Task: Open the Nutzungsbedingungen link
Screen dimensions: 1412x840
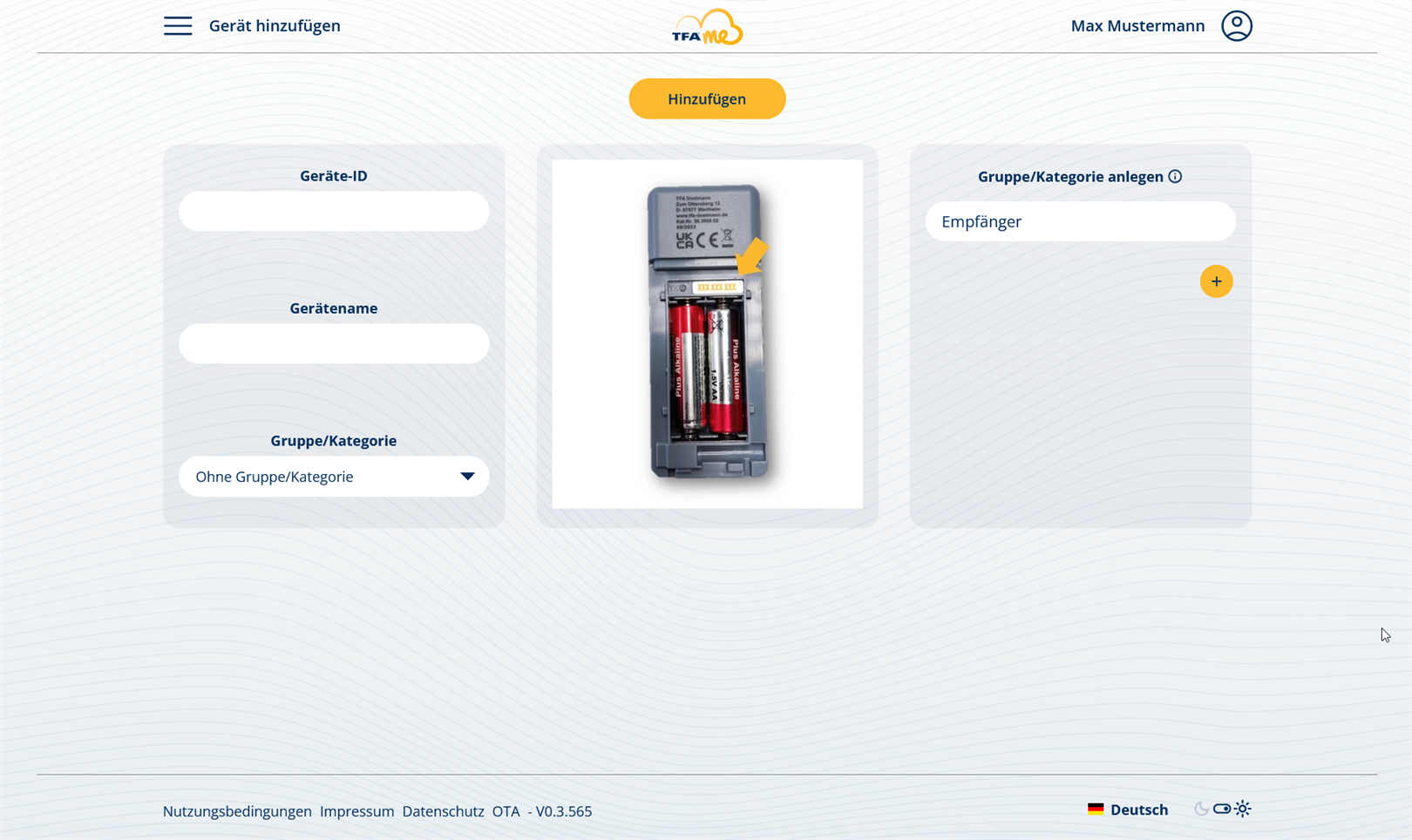Action: 237,811
